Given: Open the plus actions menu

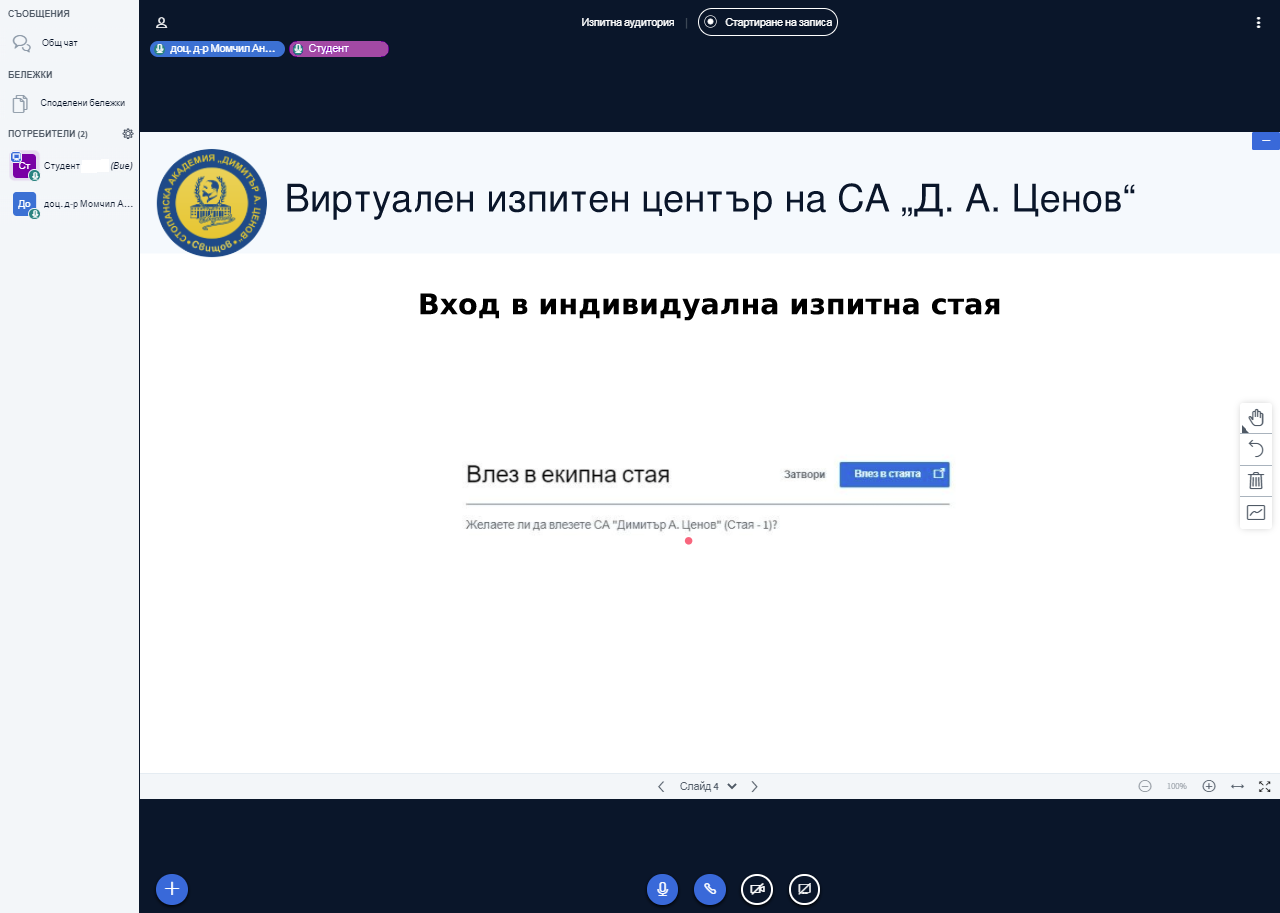Looking at the screenshot, I should click(x=172, y=888).
